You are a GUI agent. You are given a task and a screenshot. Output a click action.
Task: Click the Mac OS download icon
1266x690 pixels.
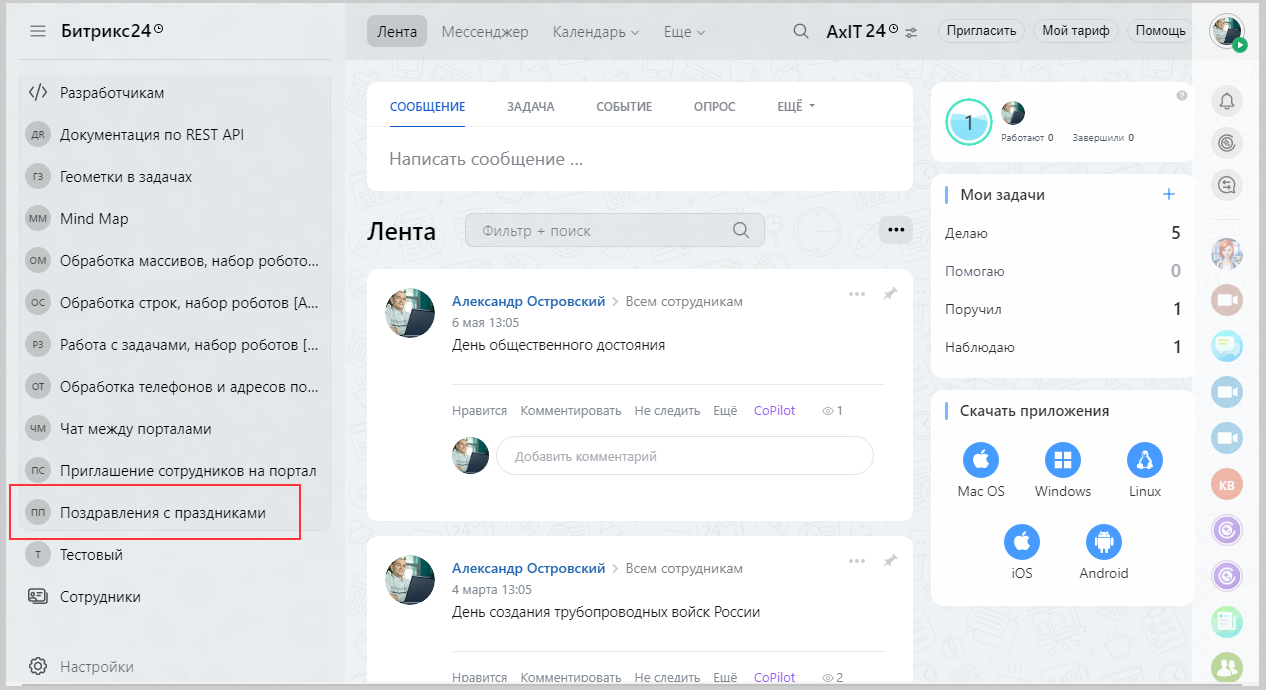980,461
